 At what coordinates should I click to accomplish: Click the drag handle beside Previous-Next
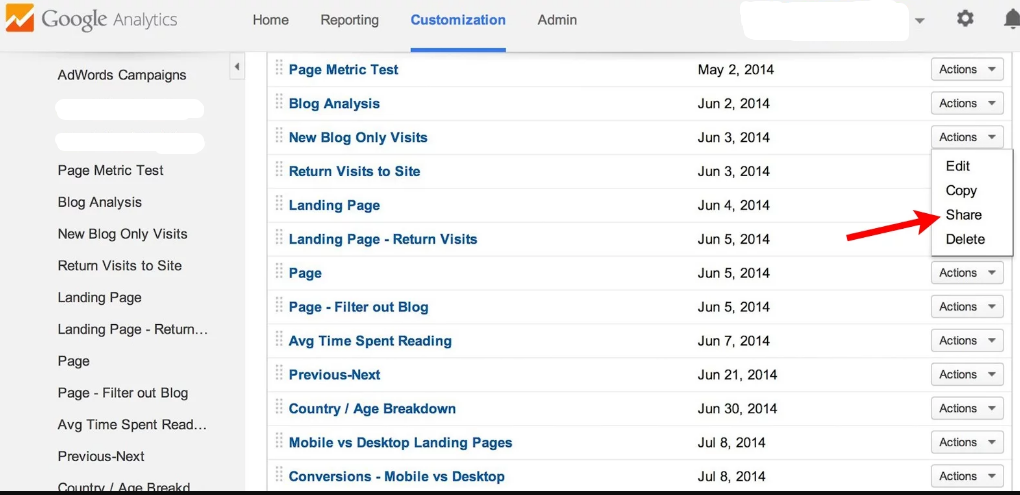click(279, 375)
